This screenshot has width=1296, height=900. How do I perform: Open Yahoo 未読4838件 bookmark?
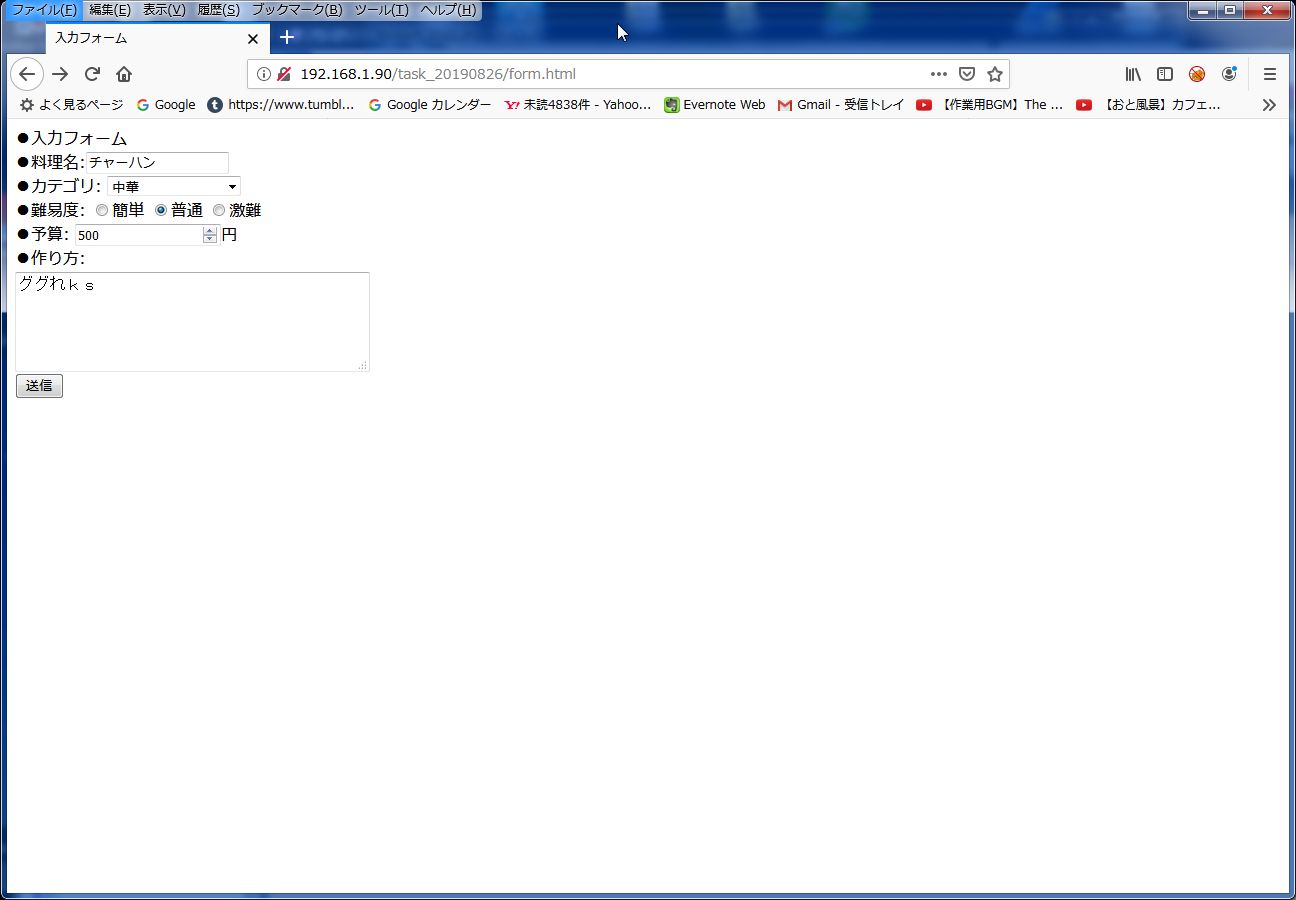(578, 105)
